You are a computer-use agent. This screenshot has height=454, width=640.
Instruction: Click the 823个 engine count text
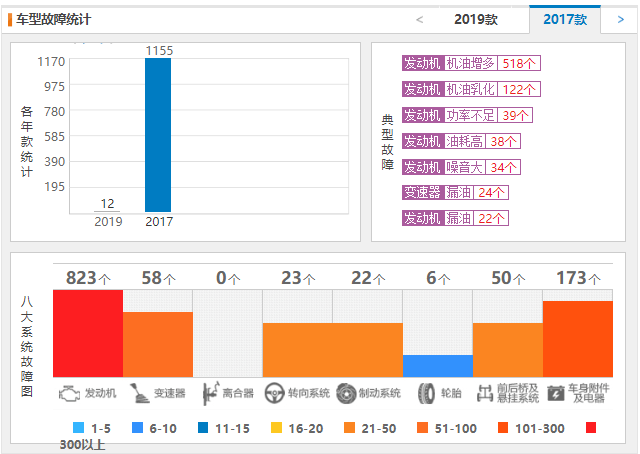[x=88, y=278]
